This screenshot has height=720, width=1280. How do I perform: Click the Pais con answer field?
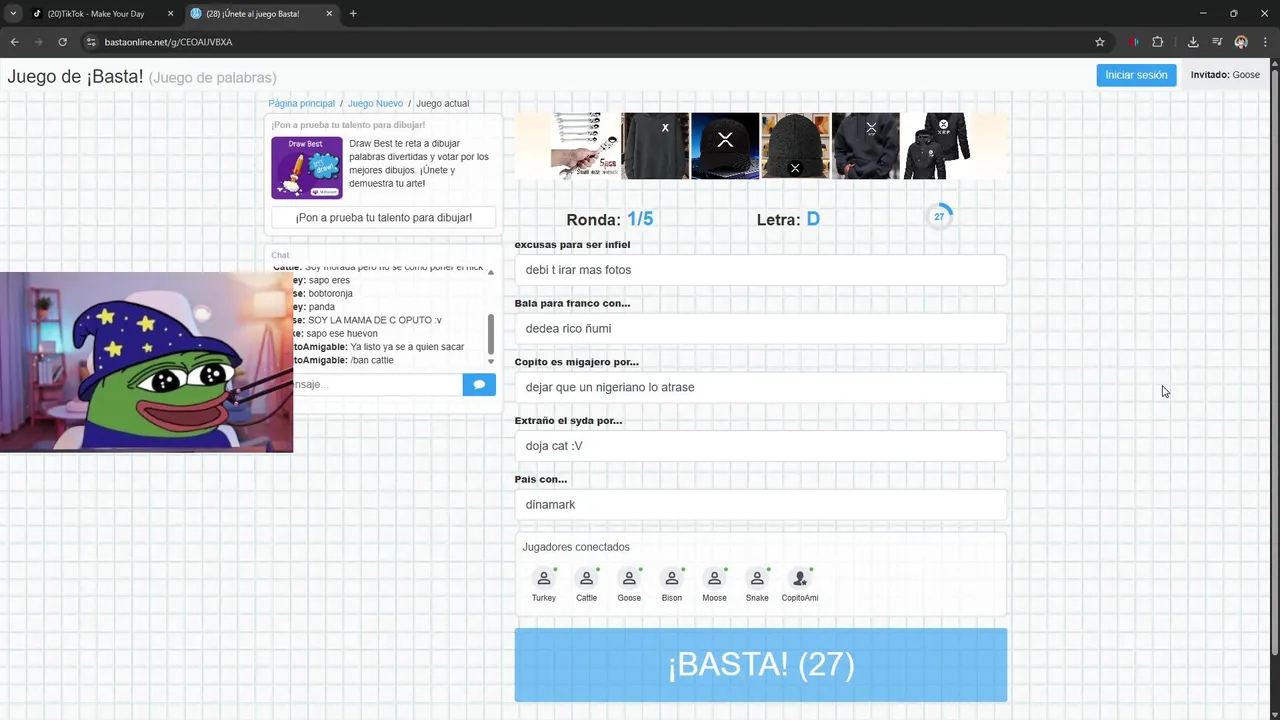point(760,504)
